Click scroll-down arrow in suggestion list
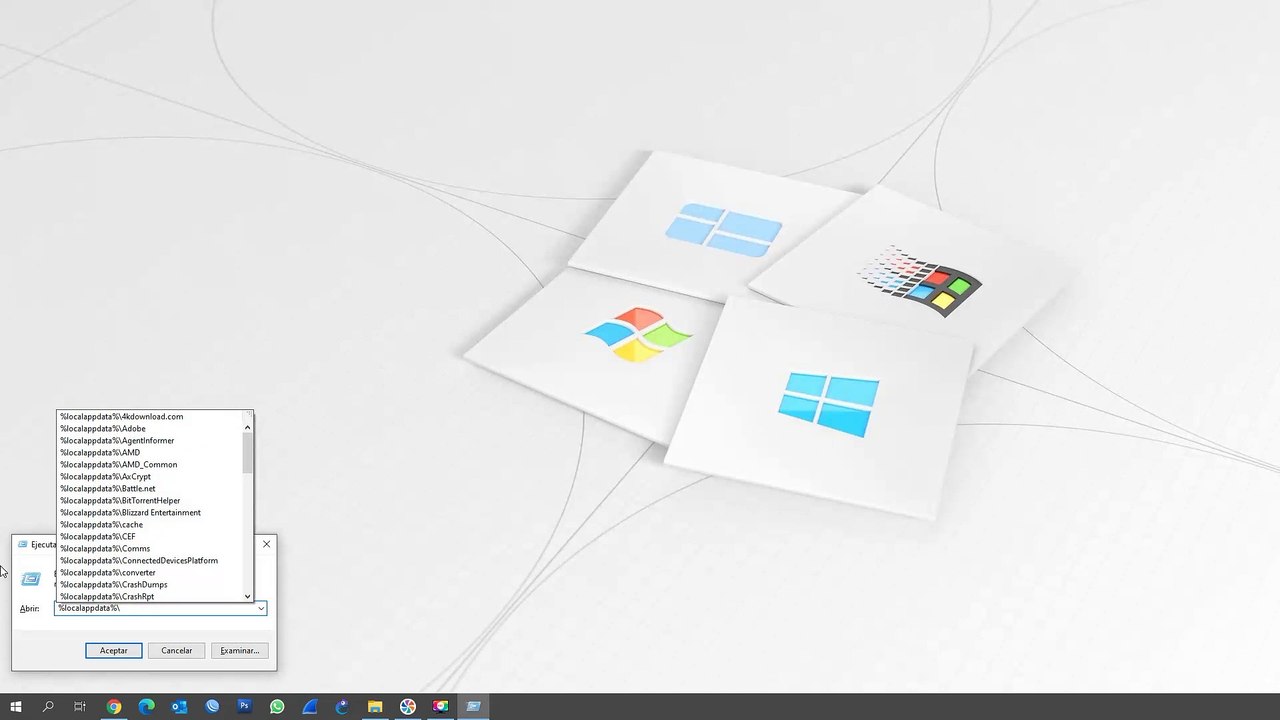 248,597
